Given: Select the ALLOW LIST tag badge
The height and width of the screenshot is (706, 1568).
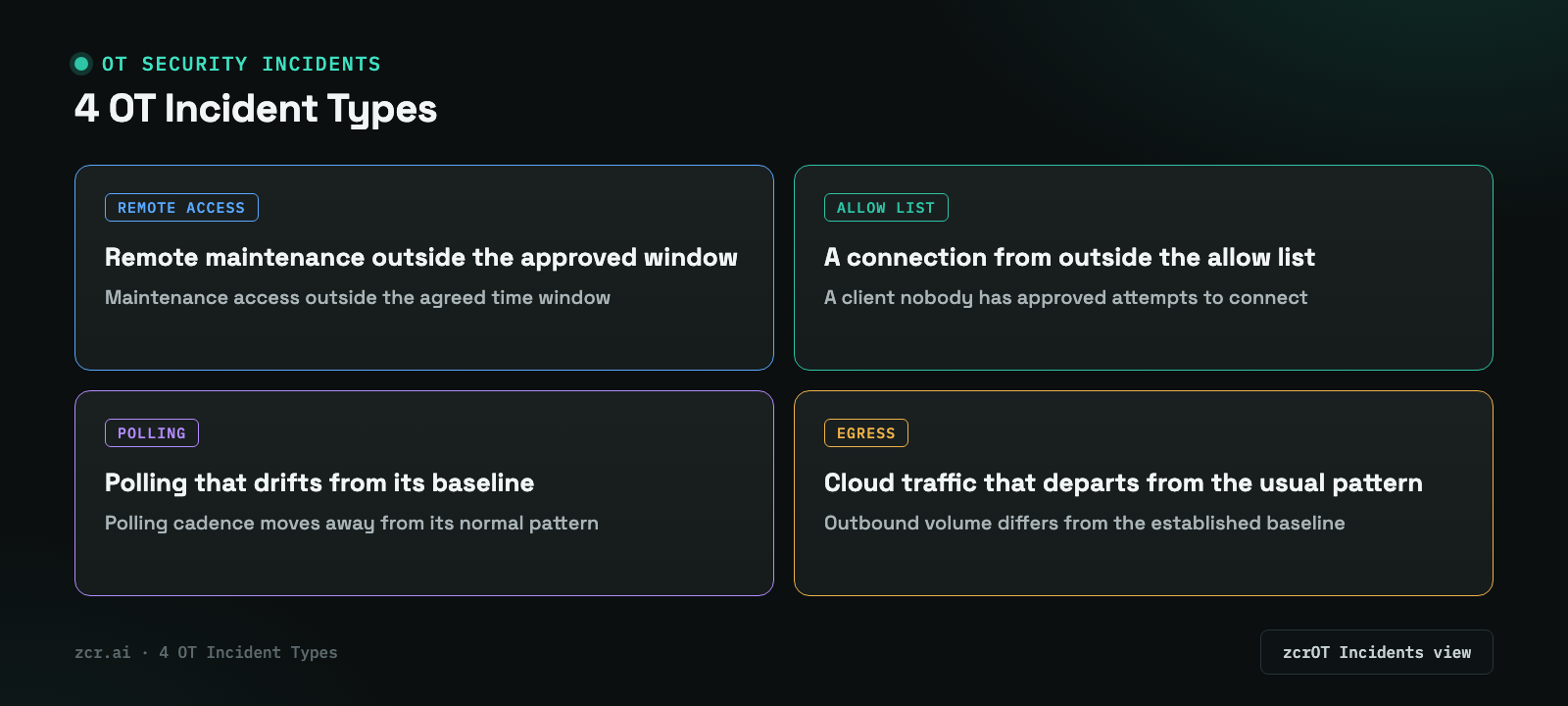Looking at the screenshot, I should (x=886, y=208).
